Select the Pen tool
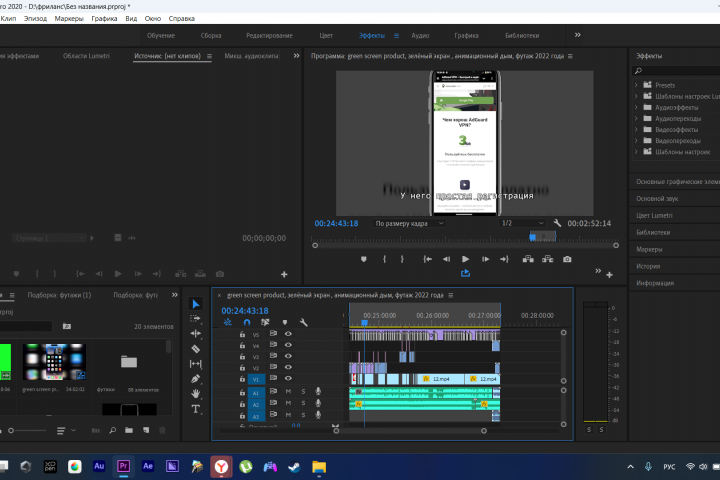The height and width of the screenshot is (480, 720). pos(196,379)
